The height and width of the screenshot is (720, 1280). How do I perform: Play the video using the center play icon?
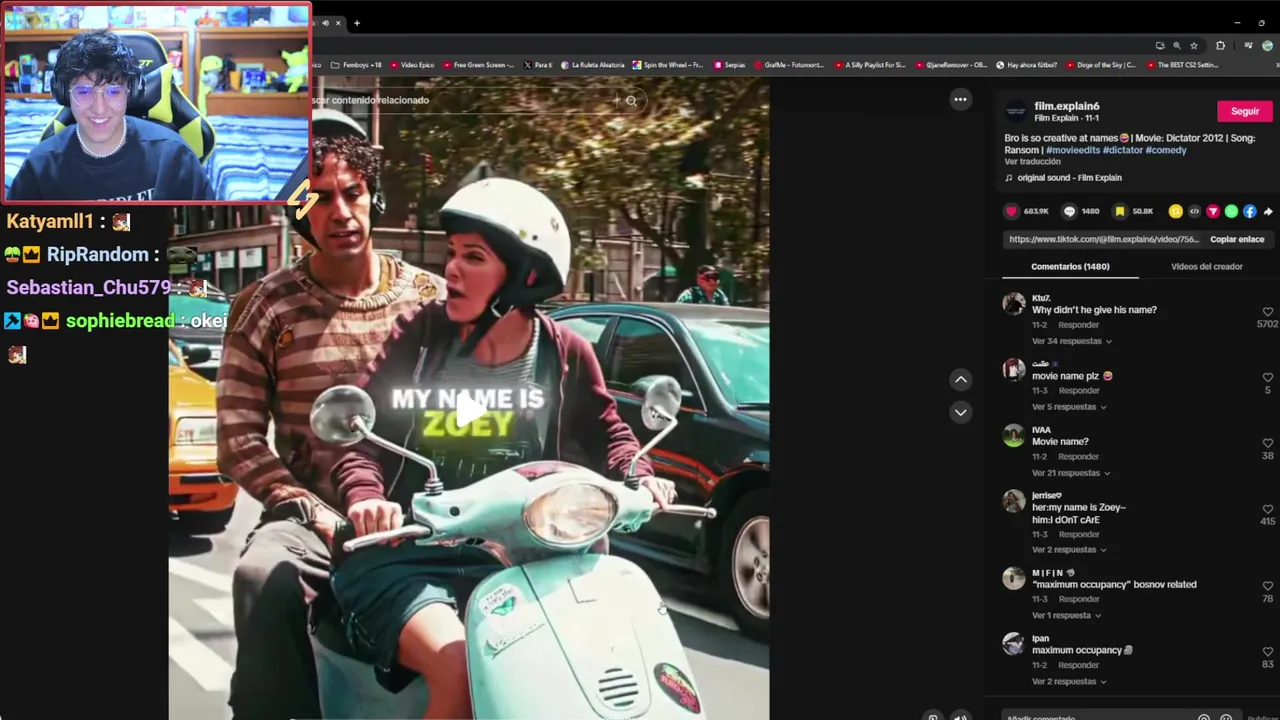point(469,411)
